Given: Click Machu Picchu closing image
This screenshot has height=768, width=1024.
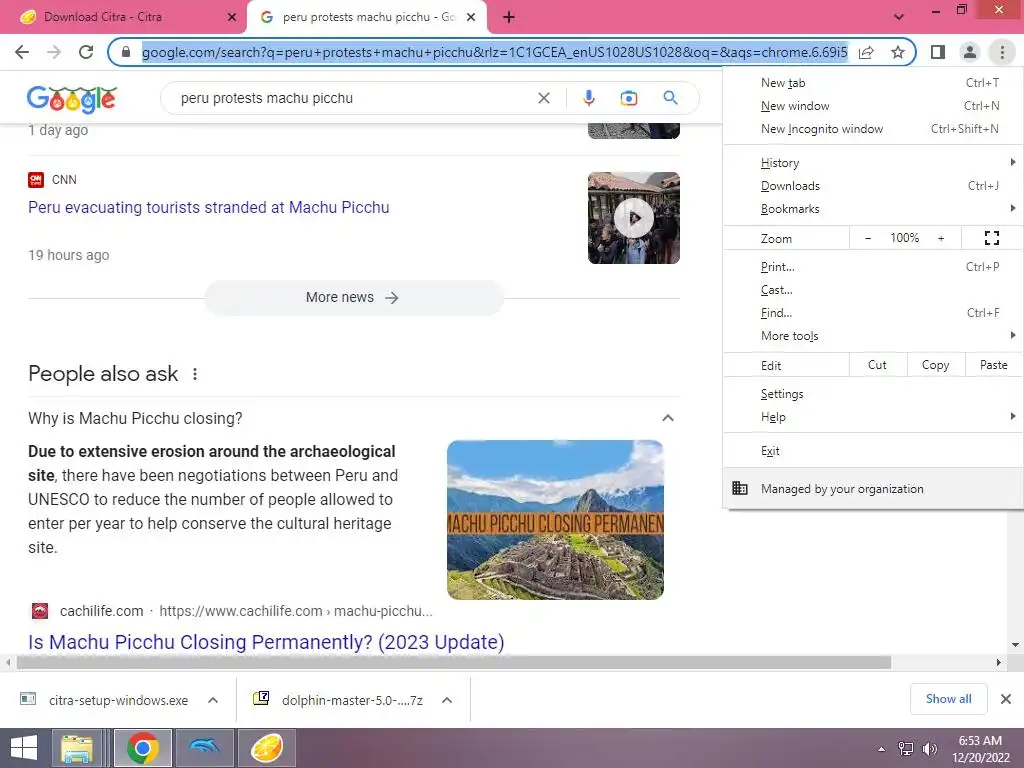Looking at the screenshot, I should coord(555,520).
